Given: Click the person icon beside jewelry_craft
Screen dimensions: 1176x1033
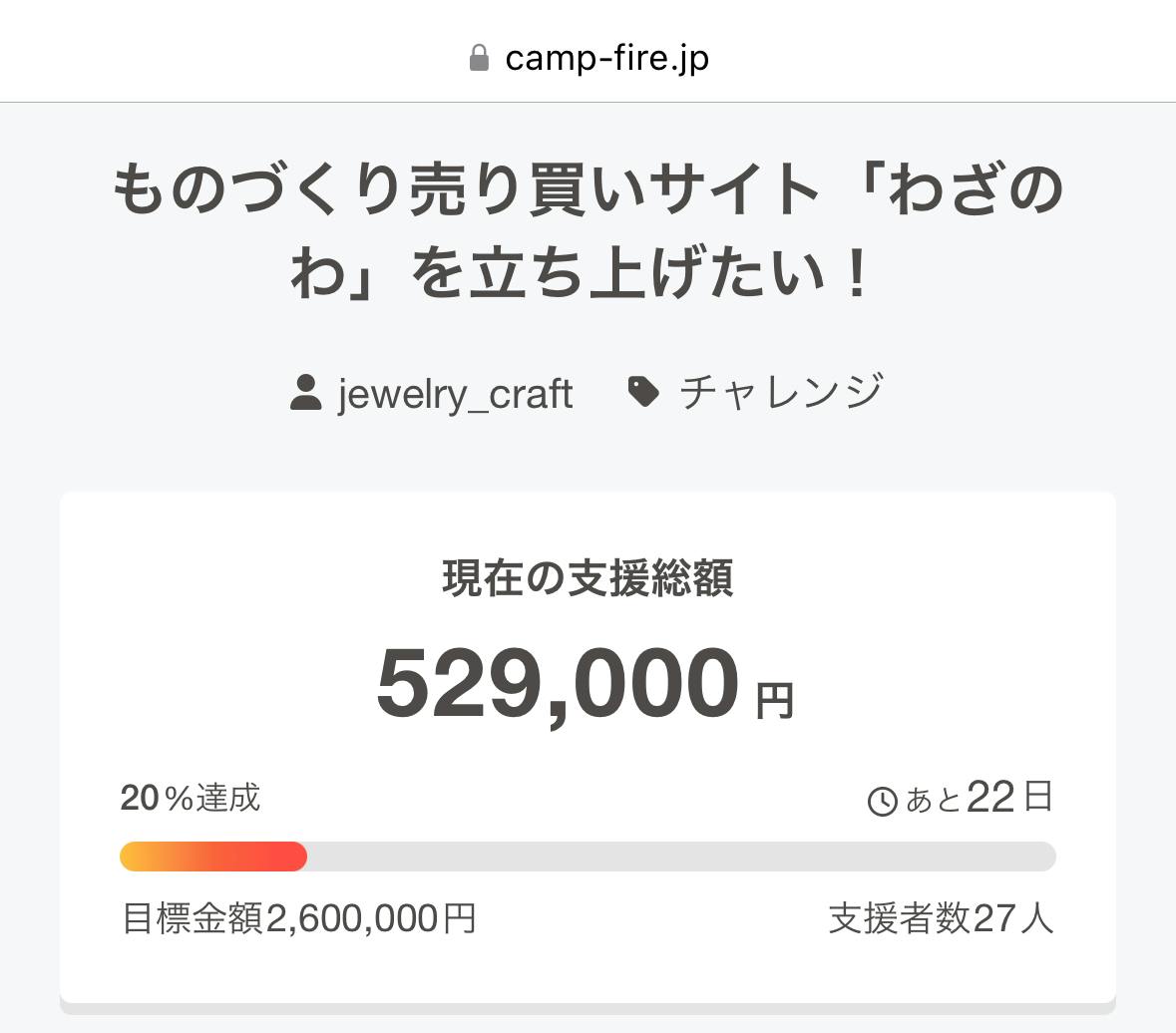Looking at the screenshot, I should [305, 392].
